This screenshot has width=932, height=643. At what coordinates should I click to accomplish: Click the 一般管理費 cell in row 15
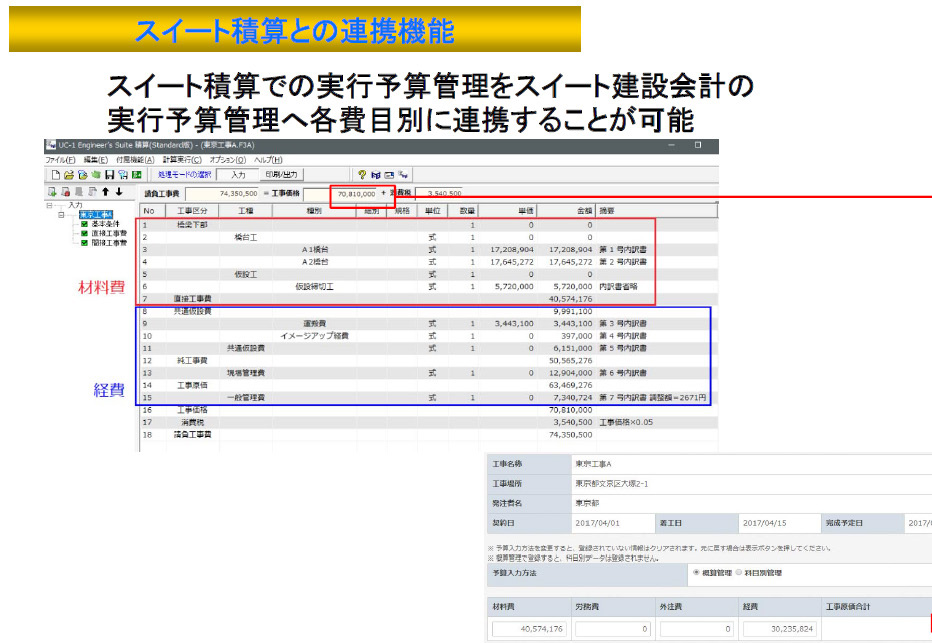click(x=245, y=398)
